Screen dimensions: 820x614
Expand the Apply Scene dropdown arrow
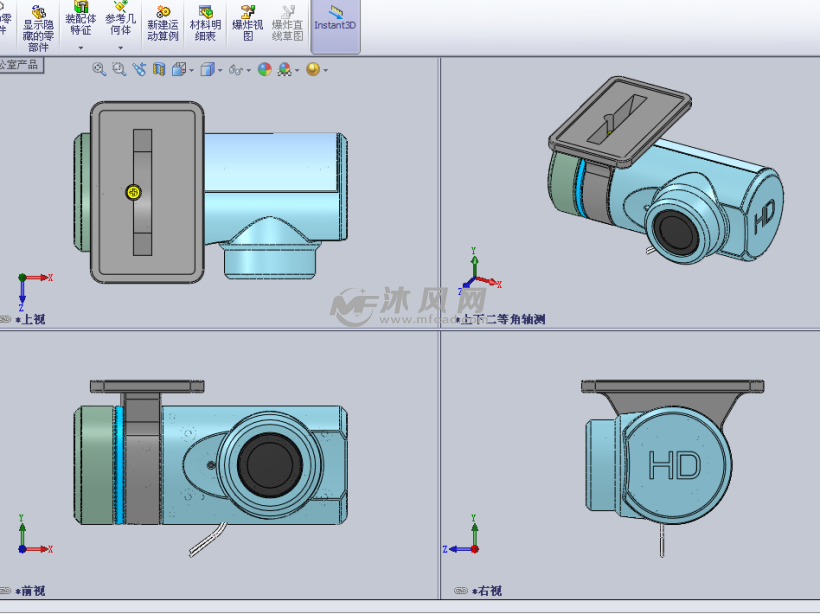click(x=297, y=70)
